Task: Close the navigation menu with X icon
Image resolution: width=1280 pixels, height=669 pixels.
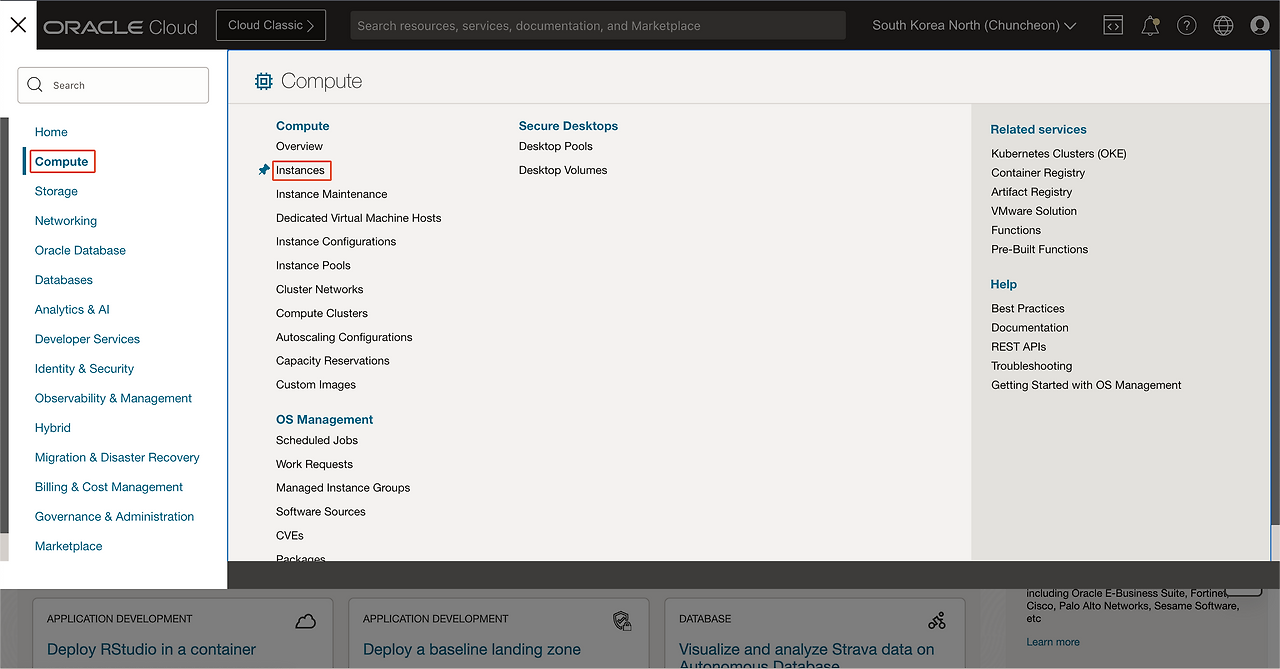Action: (x=18, y=25)
